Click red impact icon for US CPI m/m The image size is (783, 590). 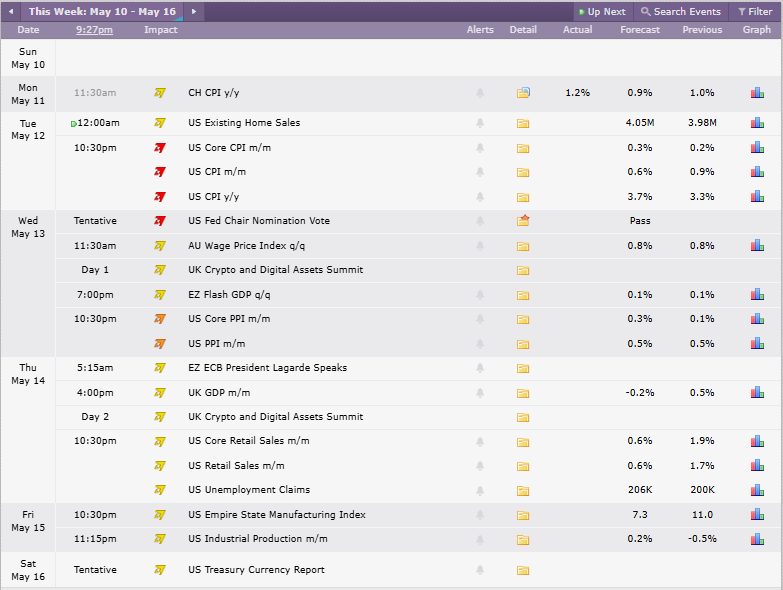point(160,172)
